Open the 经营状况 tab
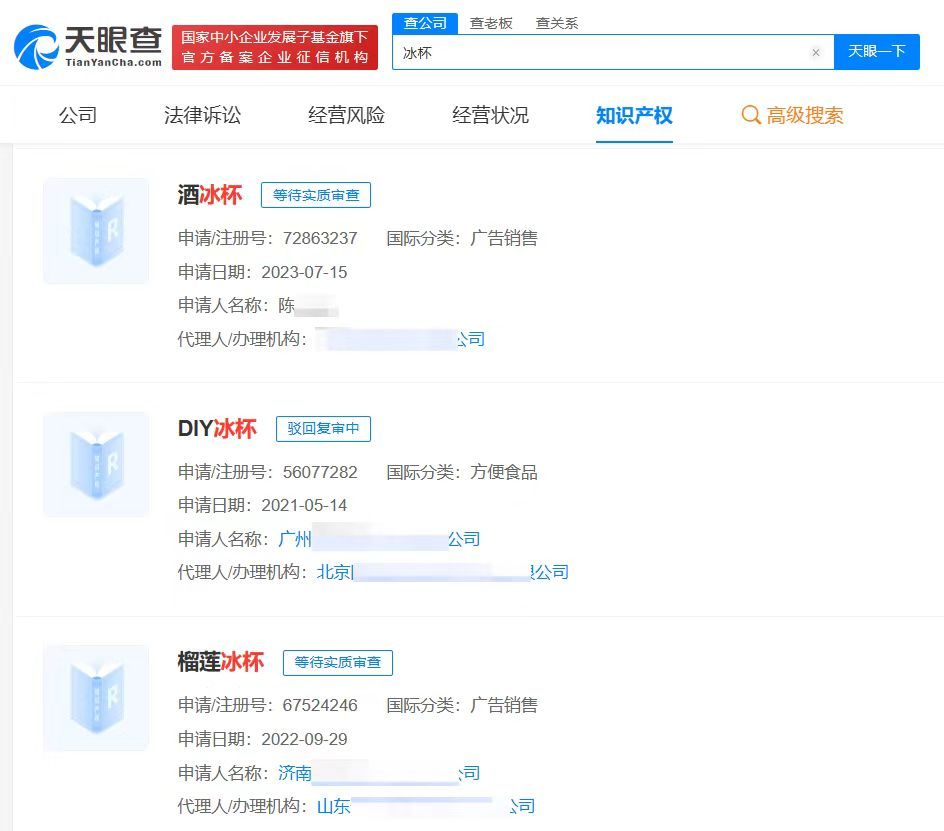Viewport: 944px width, 831px height. click(489, 115)
